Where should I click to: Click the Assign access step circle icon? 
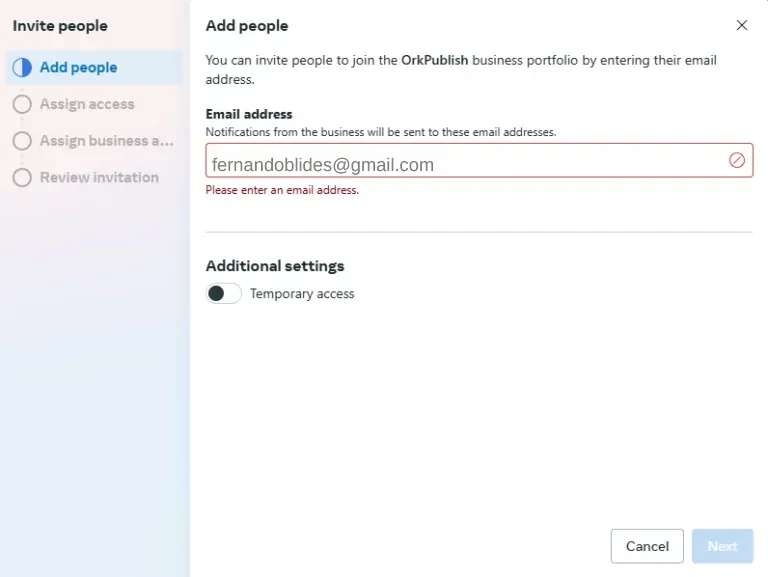pos(22,104)
